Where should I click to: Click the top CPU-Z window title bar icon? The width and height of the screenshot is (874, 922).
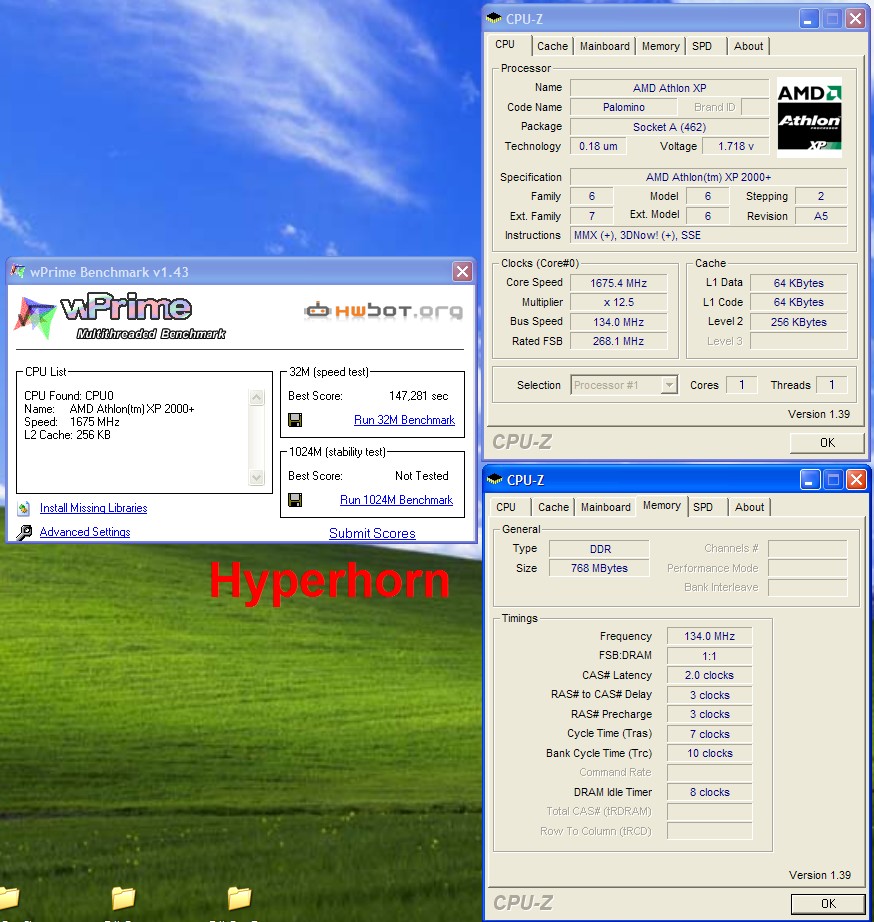[x=494, y=19]
